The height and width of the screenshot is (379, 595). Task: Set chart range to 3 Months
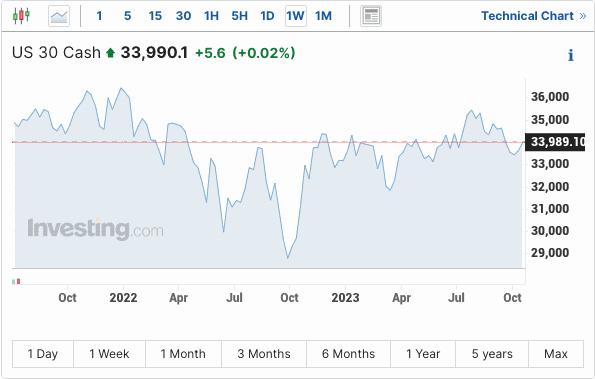pos(264,354)
